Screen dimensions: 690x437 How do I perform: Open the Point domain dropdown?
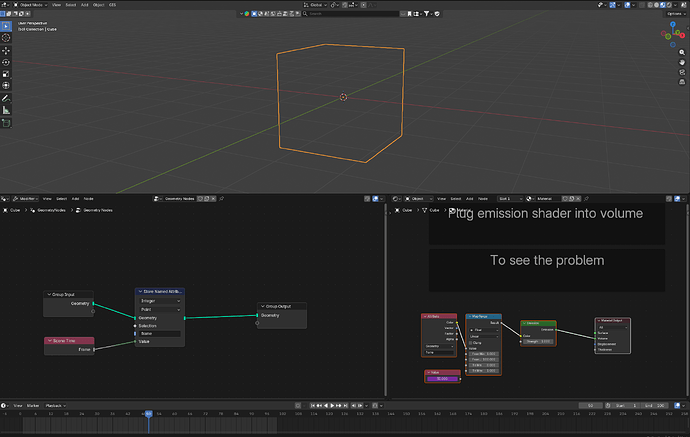pyautogui.click(x=160, y=309)
